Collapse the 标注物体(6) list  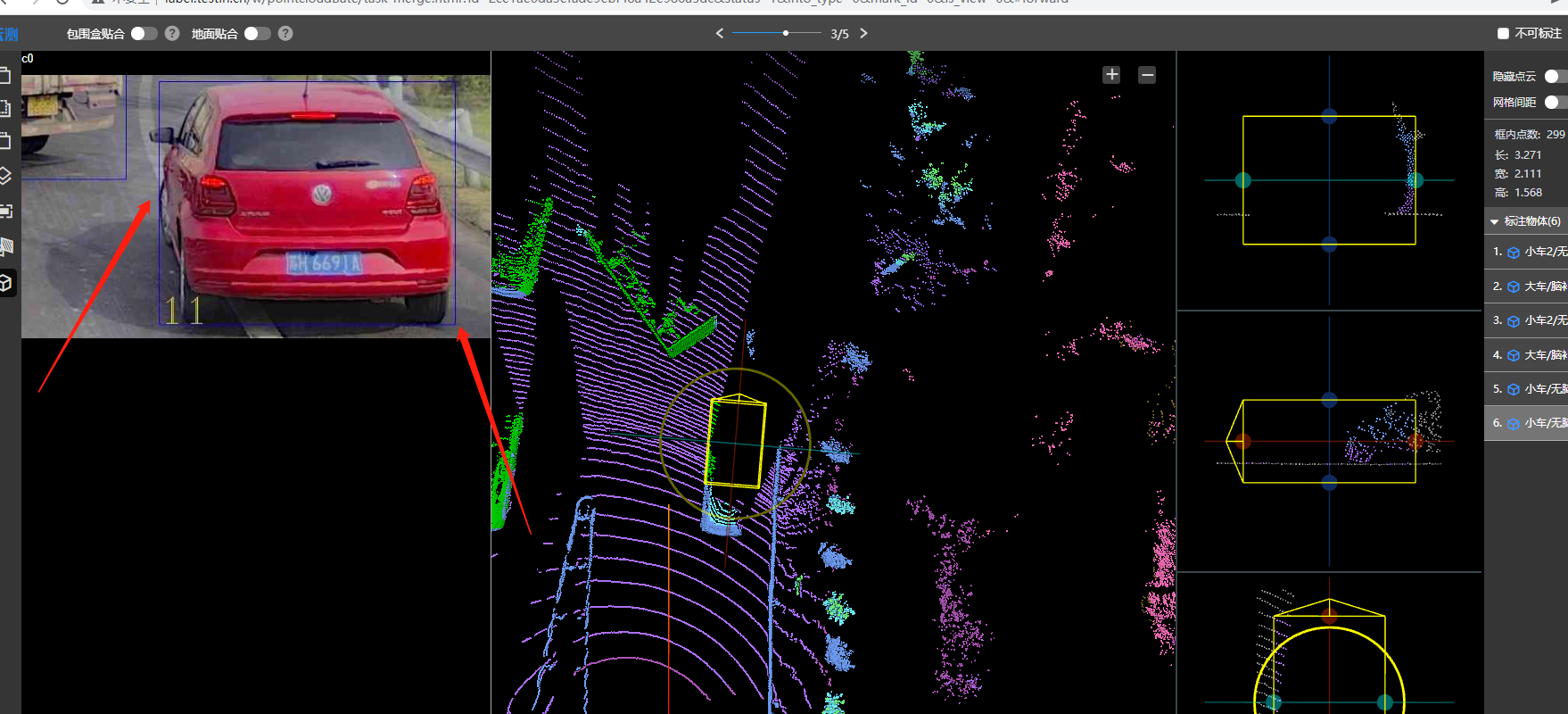(1494, 221)
